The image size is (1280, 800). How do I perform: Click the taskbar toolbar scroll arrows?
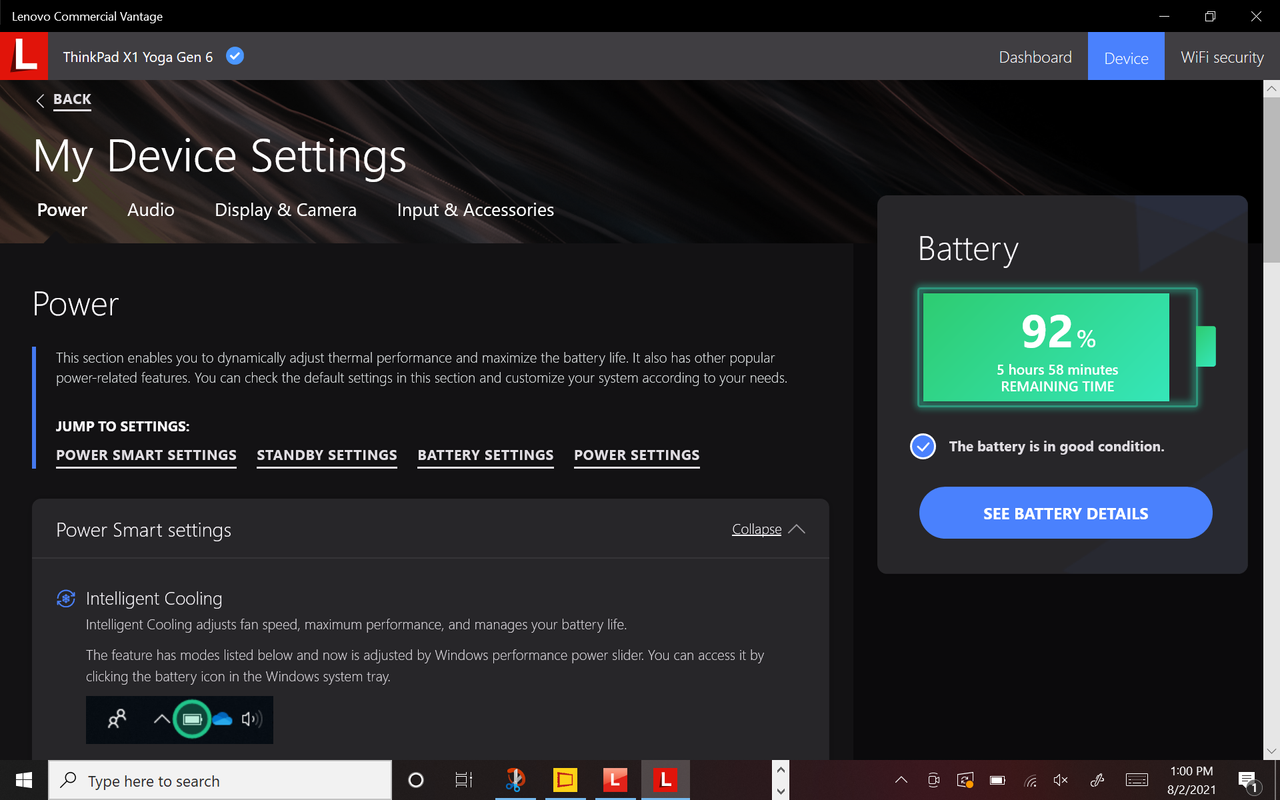point(780,780)
